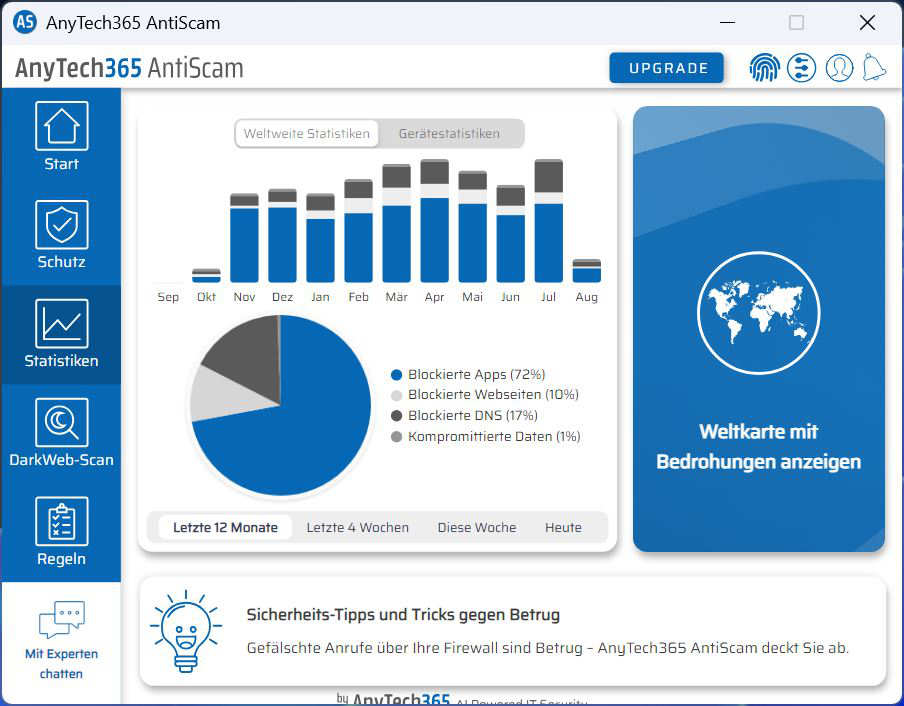This screenshot has width=904, height=706.
Task: Click the Jan bar in chart
Action: [321, 238]
